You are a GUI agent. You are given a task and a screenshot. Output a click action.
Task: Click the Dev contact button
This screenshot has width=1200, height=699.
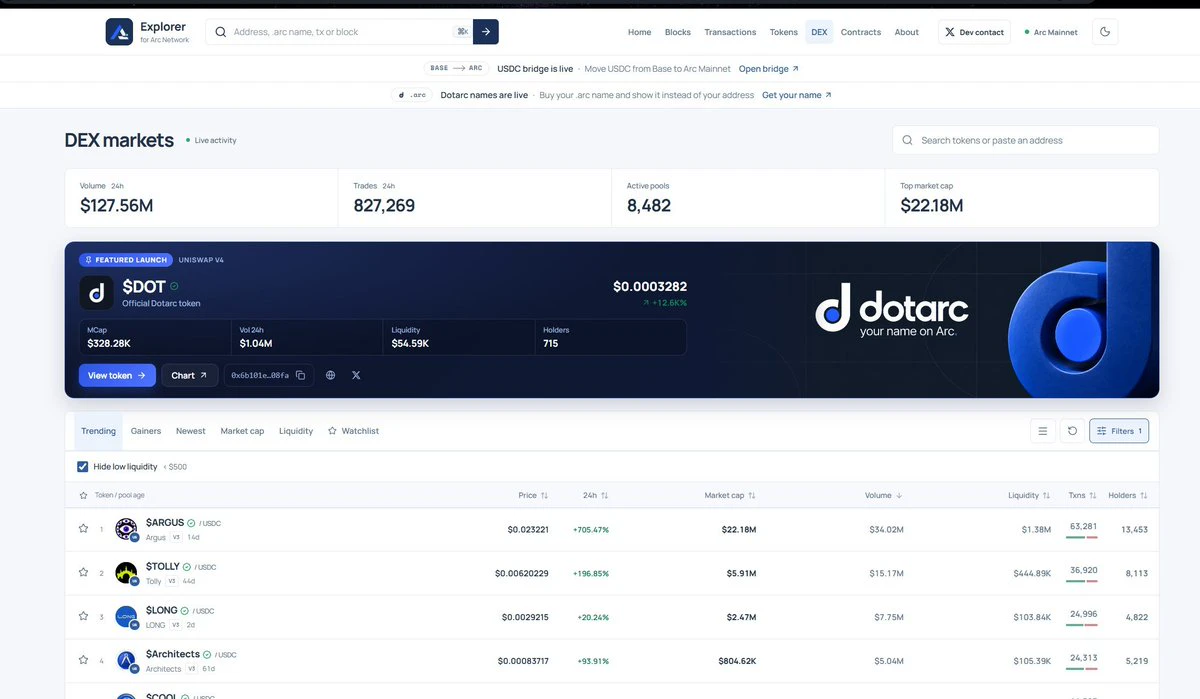pyautogui.click(x=974, y=32)
